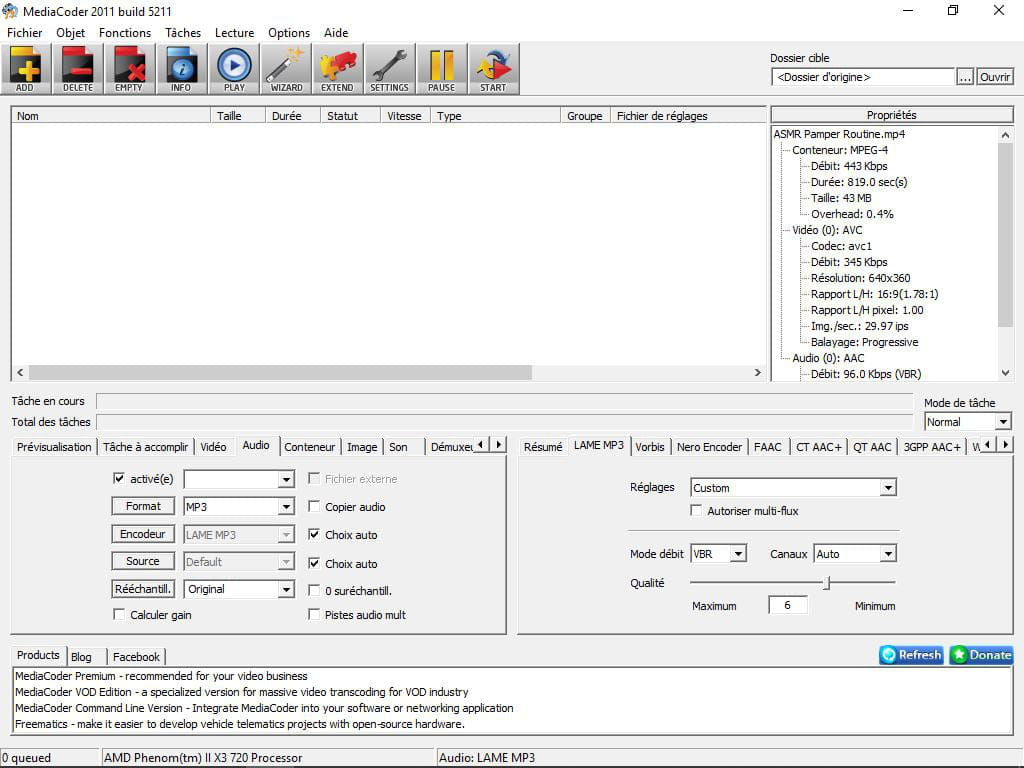Click the left arrow of encoder tabs

coord(988,445)
